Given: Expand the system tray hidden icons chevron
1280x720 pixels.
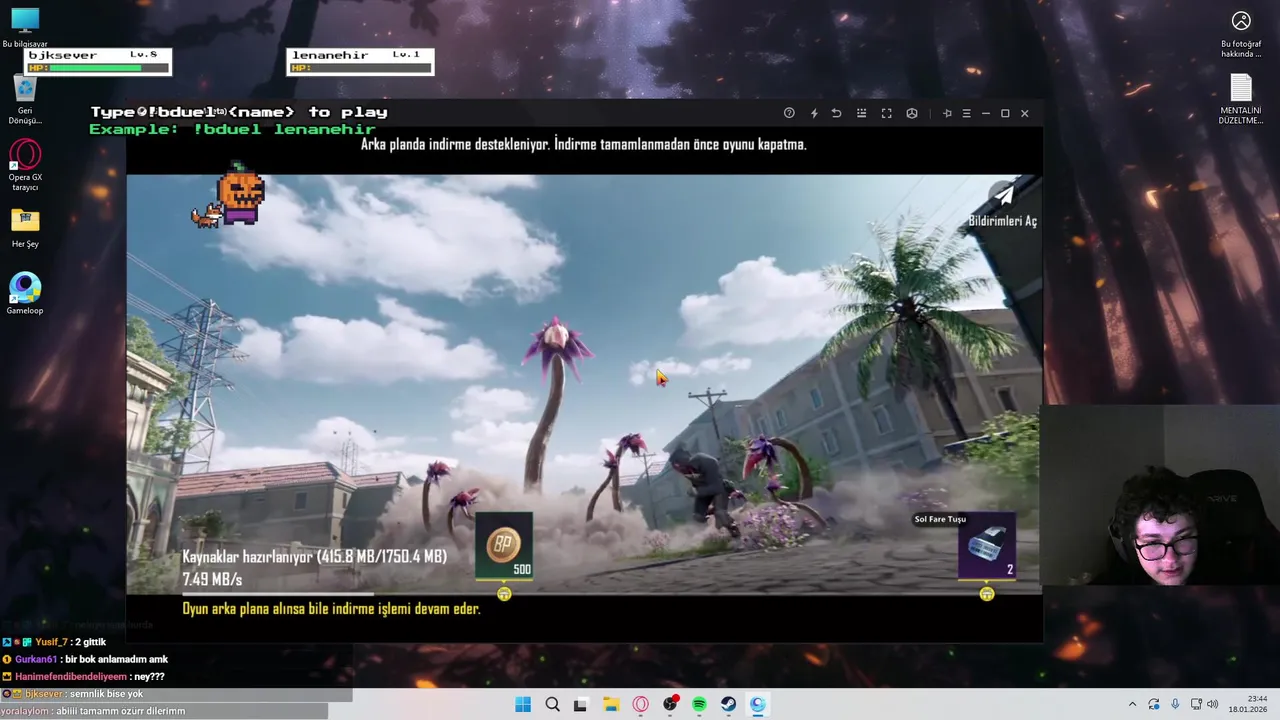Looking at the screenshot, I should tap(1132, 704).
